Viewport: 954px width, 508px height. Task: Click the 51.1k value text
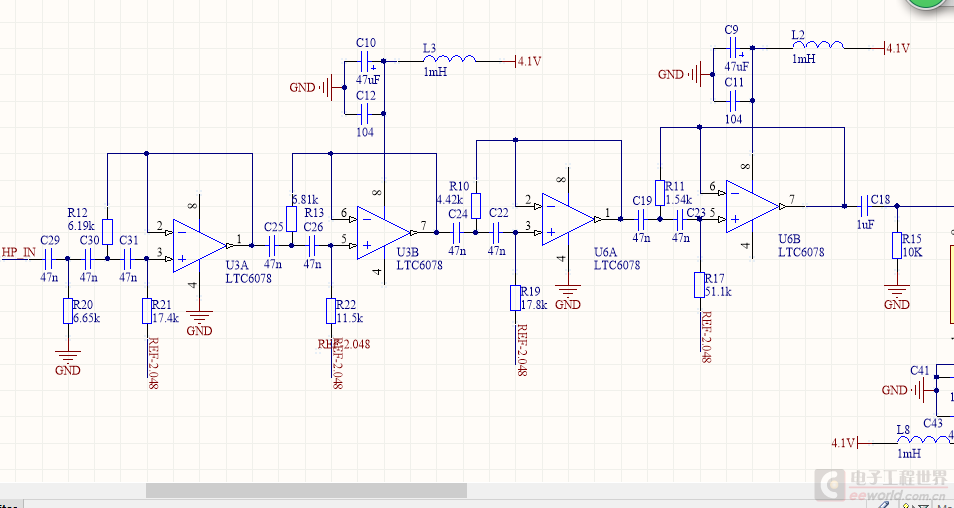(719, 292)
